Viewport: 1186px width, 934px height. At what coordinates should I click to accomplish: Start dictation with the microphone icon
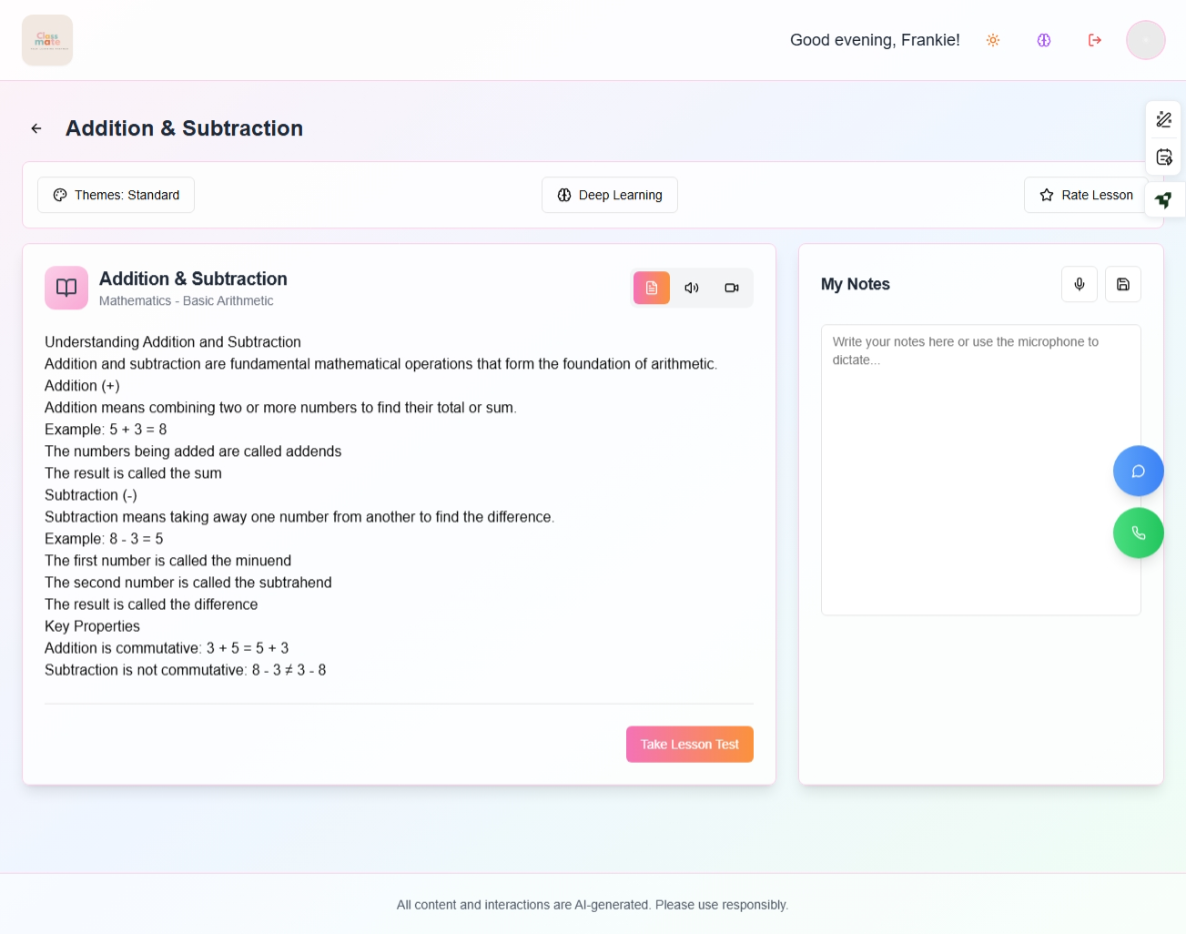tap(1079, 284)
